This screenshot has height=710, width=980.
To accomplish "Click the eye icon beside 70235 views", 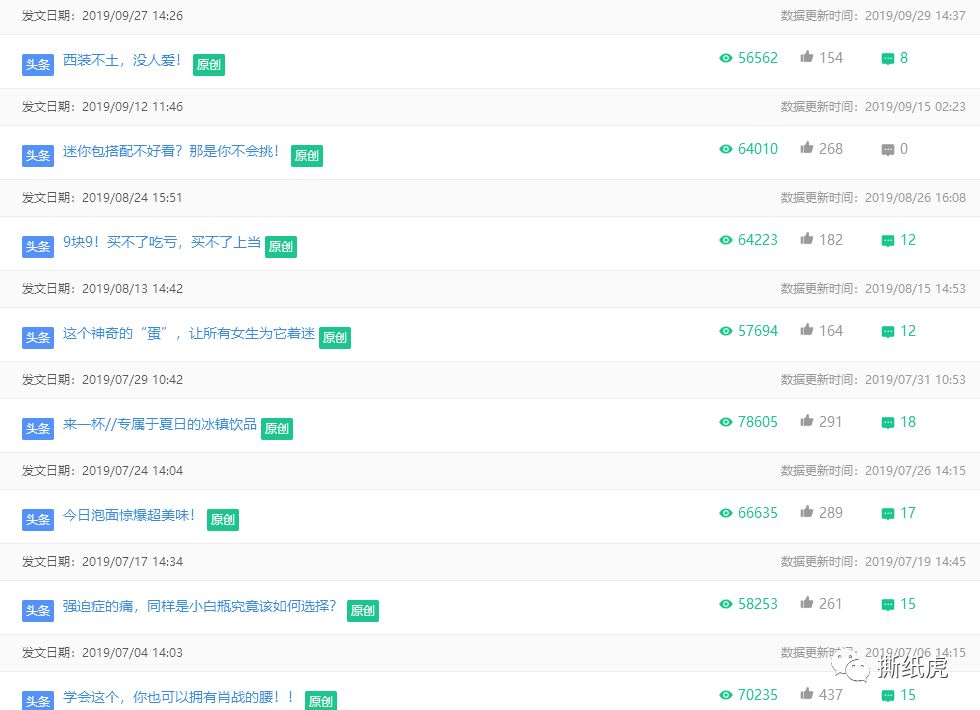I will (725, 694).
